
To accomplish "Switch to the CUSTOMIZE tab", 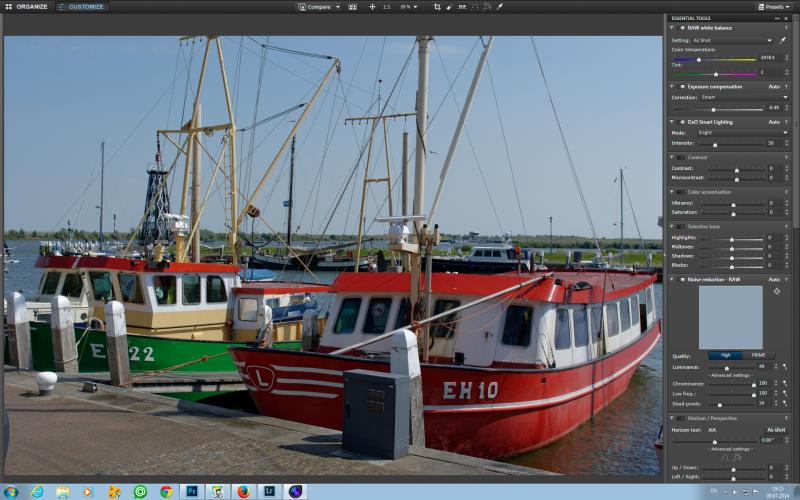I will point(81,7).
